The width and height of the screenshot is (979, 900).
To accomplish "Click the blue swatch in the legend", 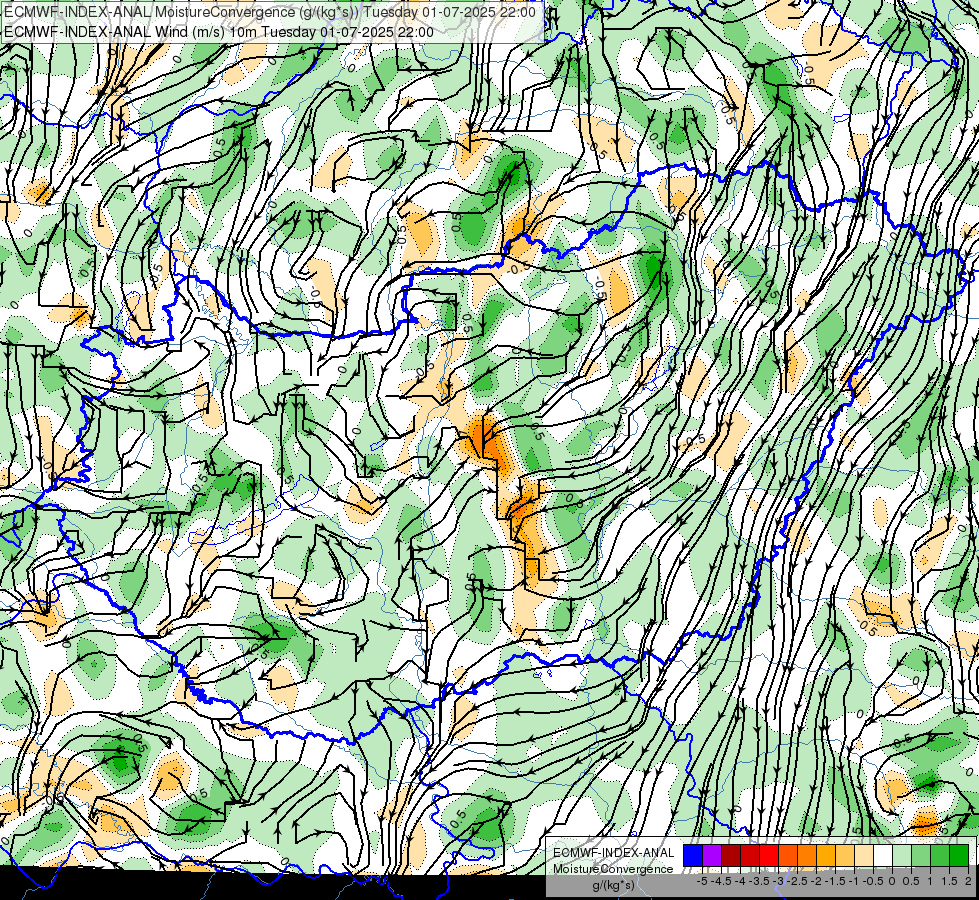I will [x=693, y=855].
